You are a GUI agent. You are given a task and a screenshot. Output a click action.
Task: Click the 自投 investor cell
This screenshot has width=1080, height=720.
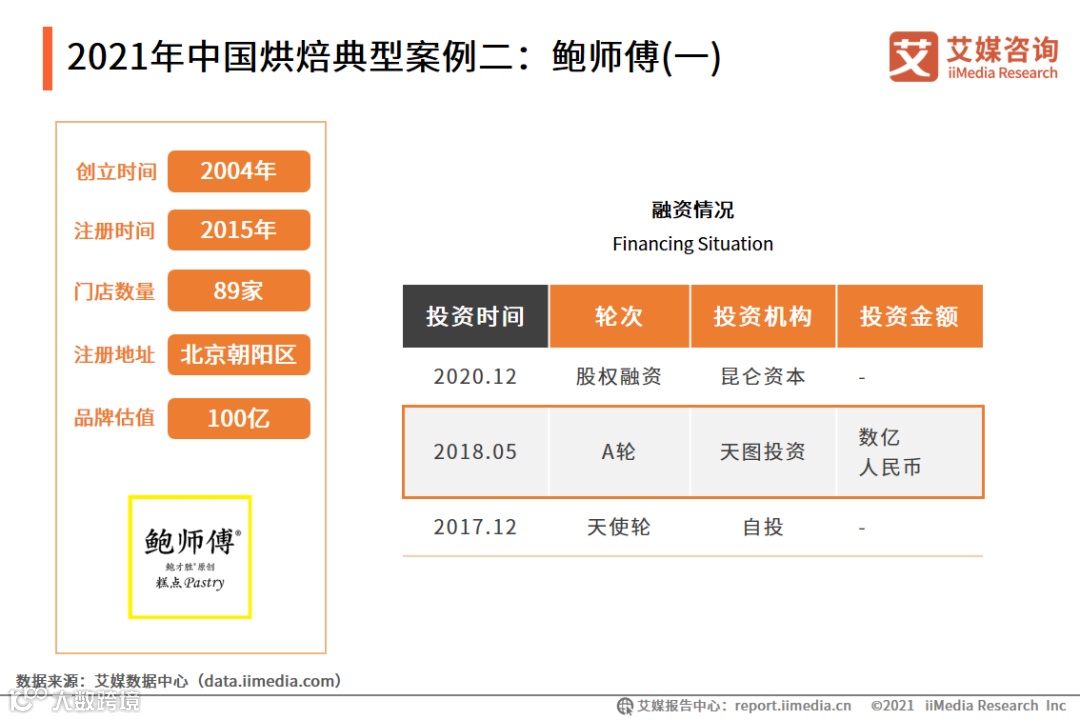tap(763, 527)
